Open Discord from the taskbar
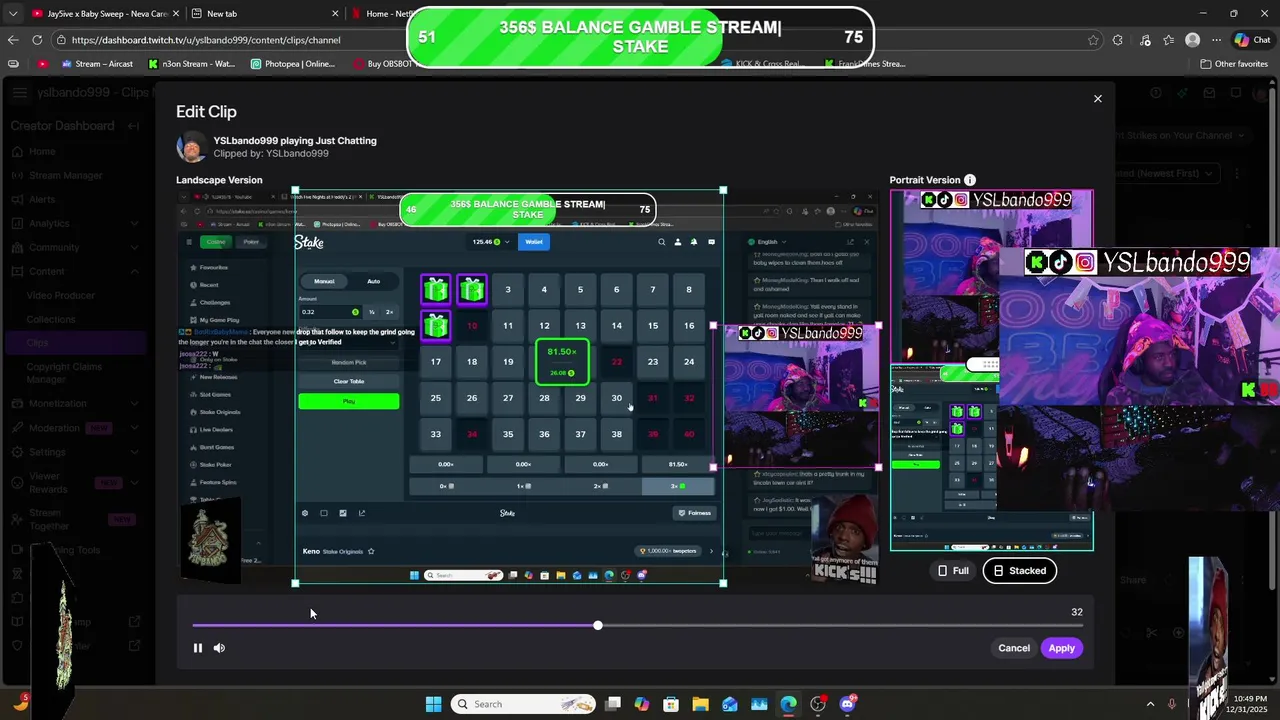 847,704
